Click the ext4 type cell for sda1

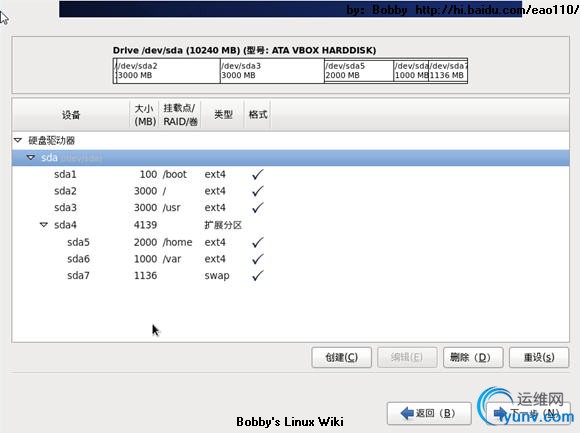(x=215, y=174)
